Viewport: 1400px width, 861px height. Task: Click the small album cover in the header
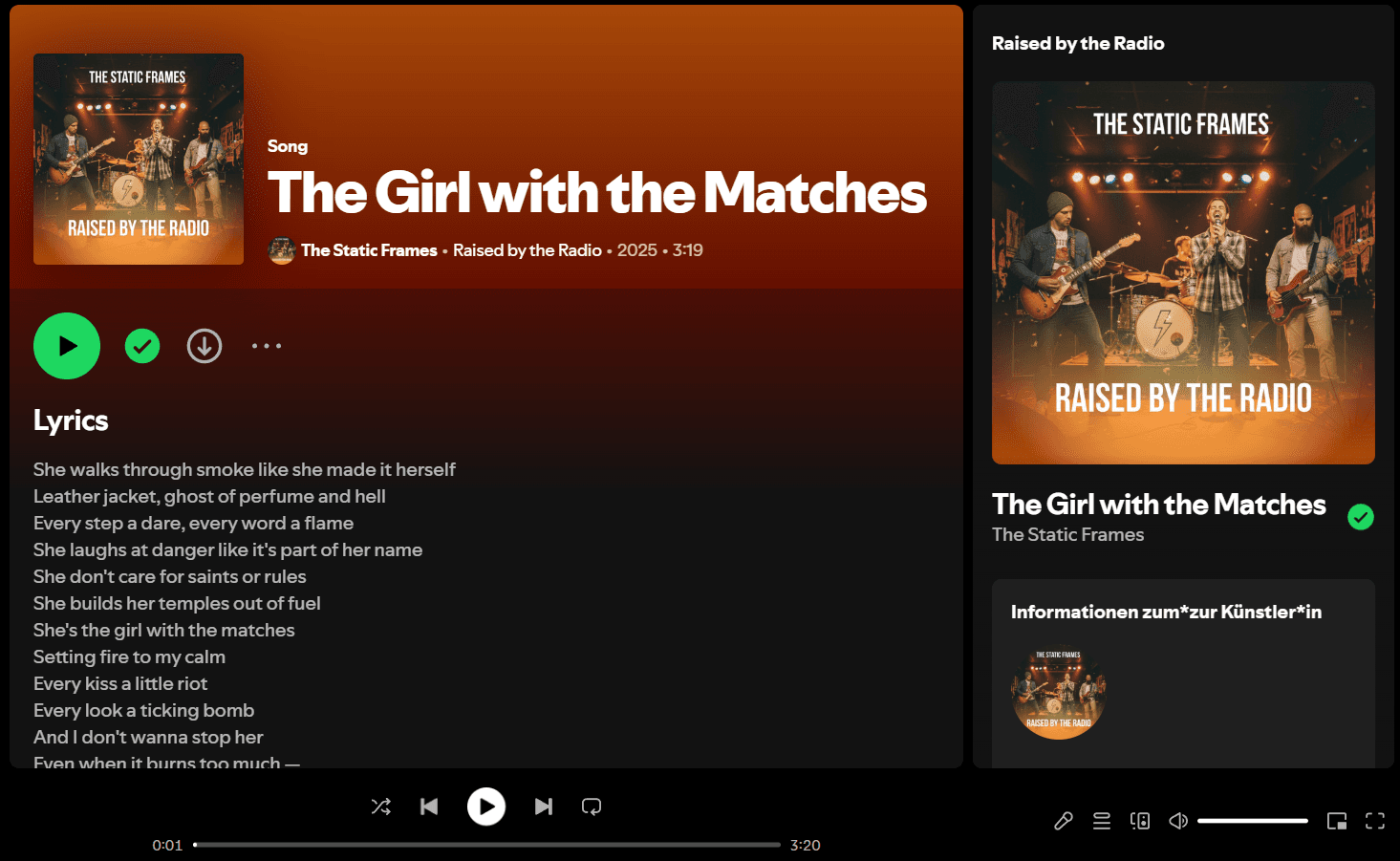pyautogui.click(x=139, y=159)
